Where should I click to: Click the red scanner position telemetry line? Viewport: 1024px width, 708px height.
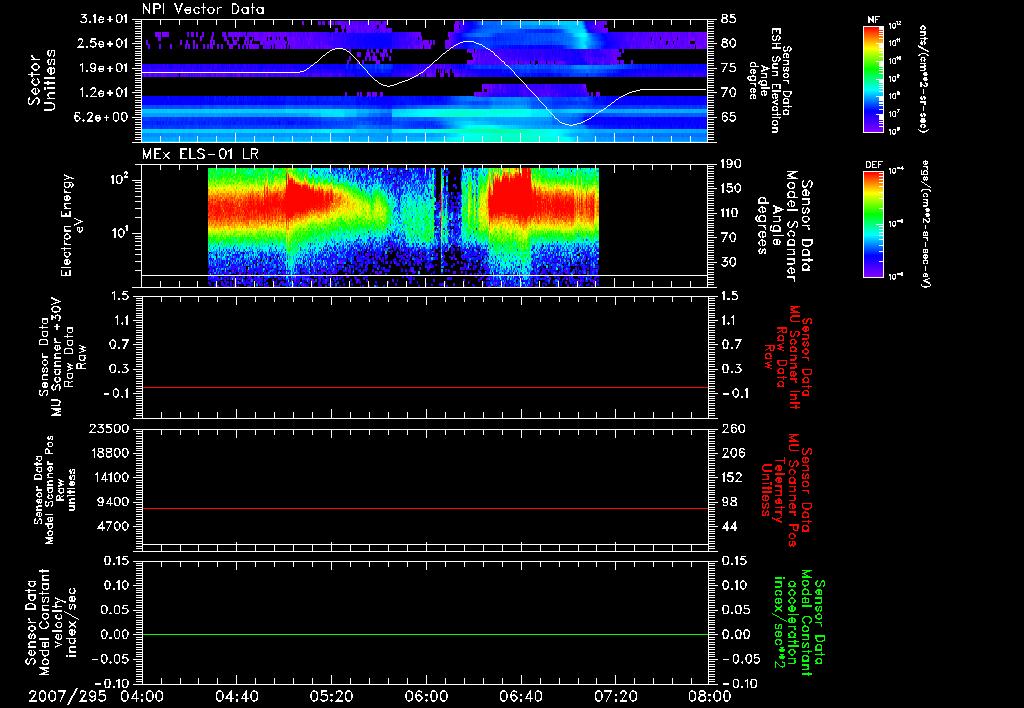(x=424, y=508)
